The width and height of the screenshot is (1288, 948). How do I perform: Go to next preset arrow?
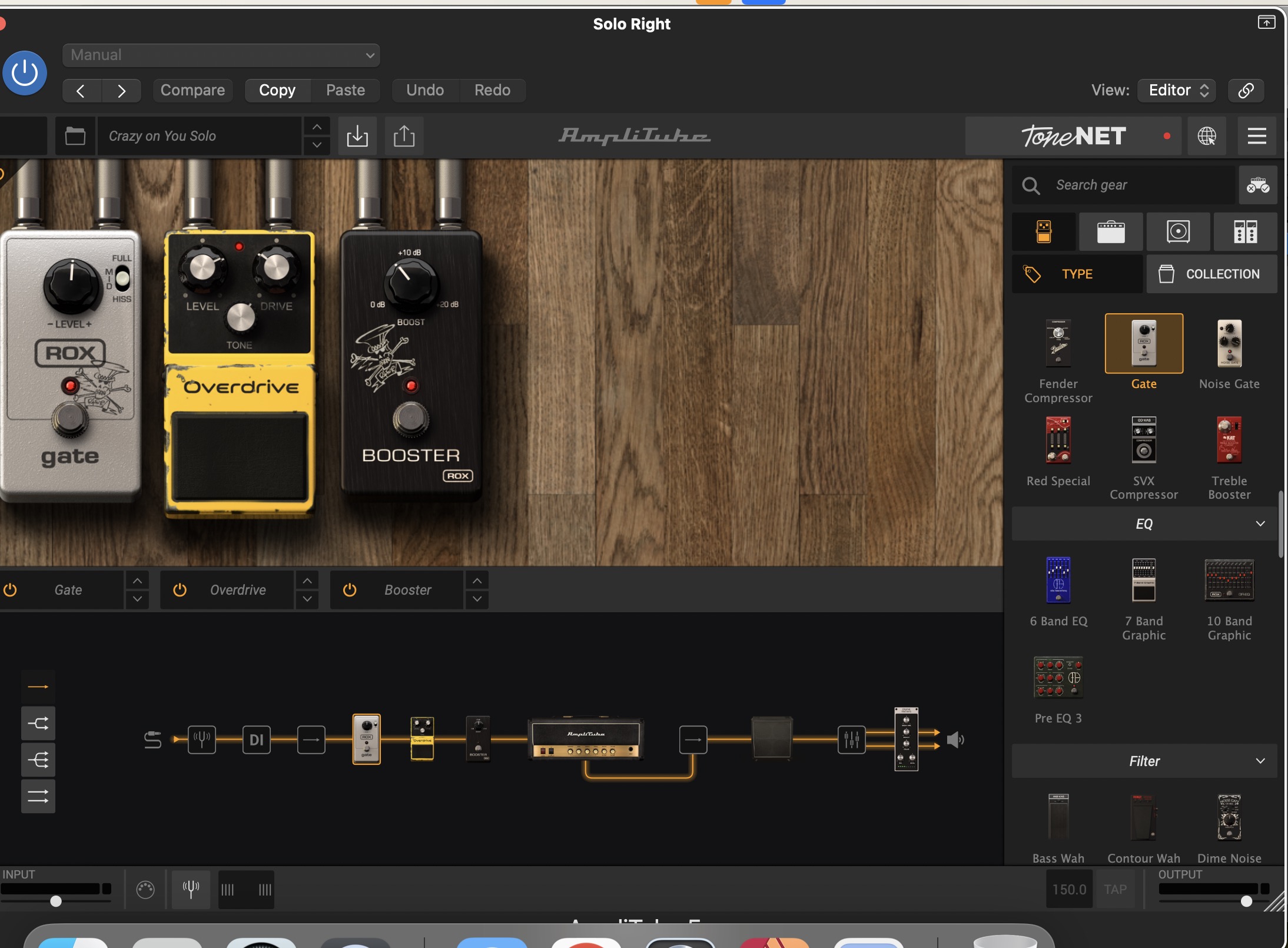pyautogui.click(x=121, y=91)
